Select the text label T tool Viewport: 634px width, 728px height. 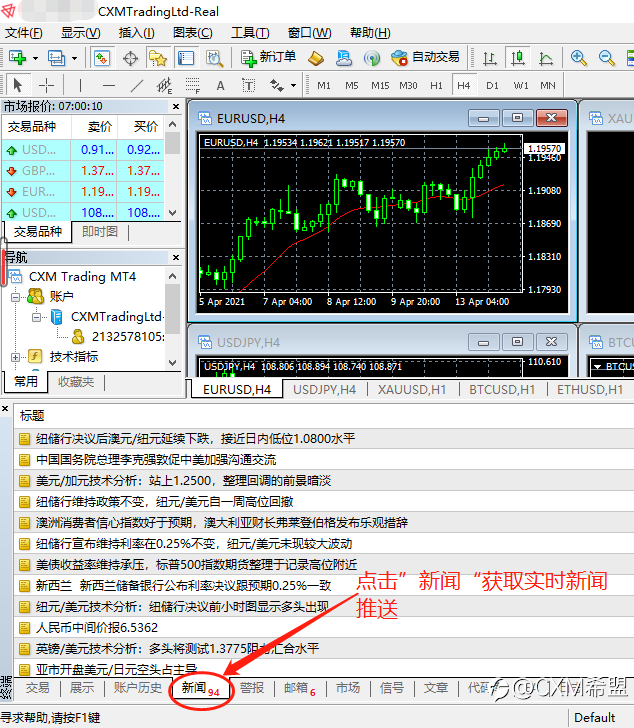248,85
